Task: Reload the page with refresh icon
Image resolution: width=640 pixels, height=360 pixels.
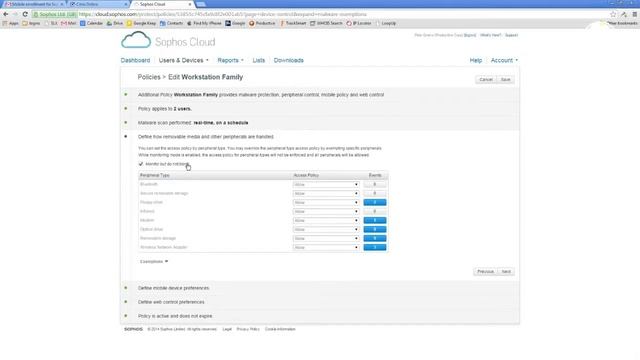Action: click(x=25, y=14)
